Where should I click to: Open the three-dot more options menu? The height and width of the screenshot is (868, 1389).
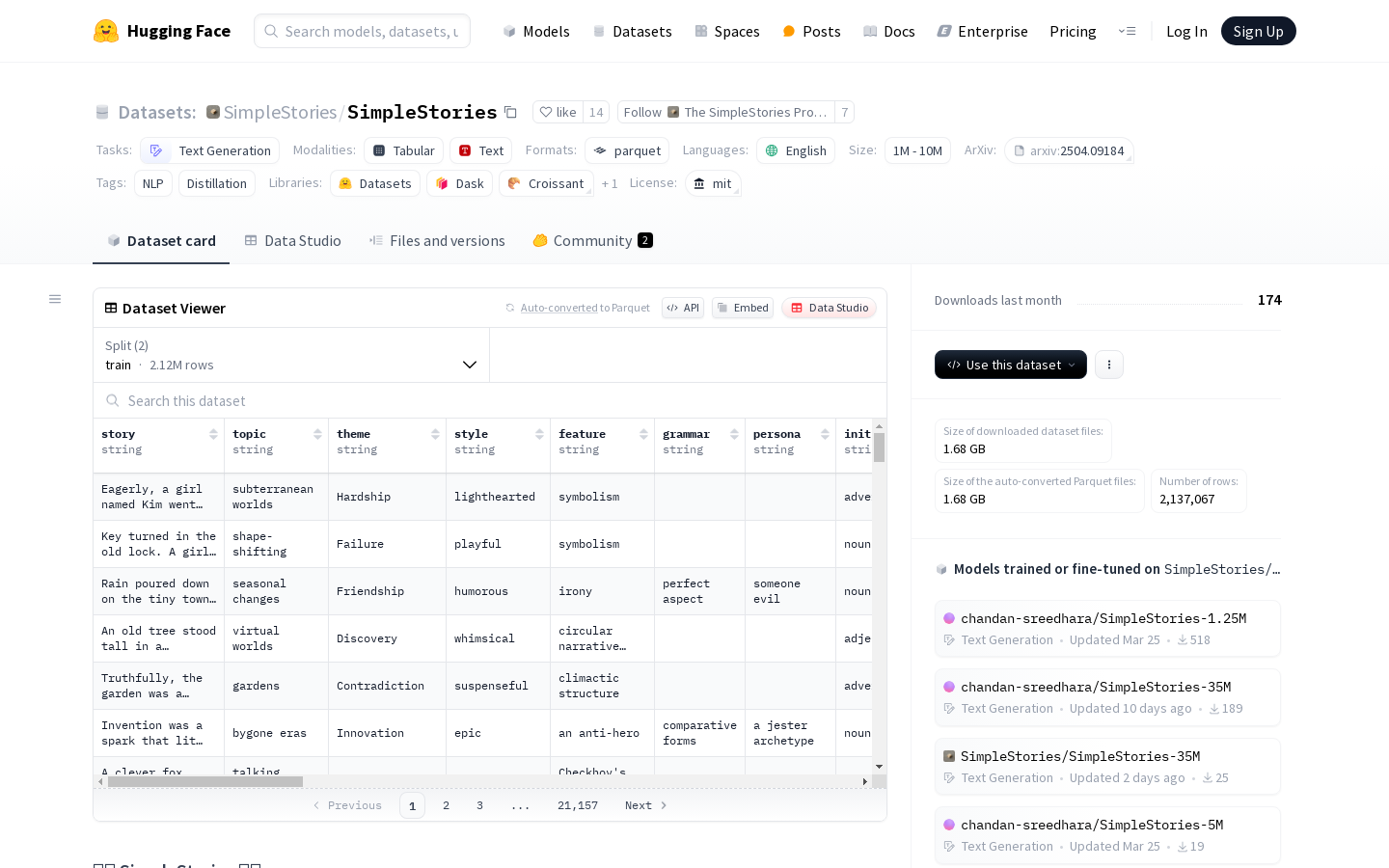click(x=1109, y=365)
